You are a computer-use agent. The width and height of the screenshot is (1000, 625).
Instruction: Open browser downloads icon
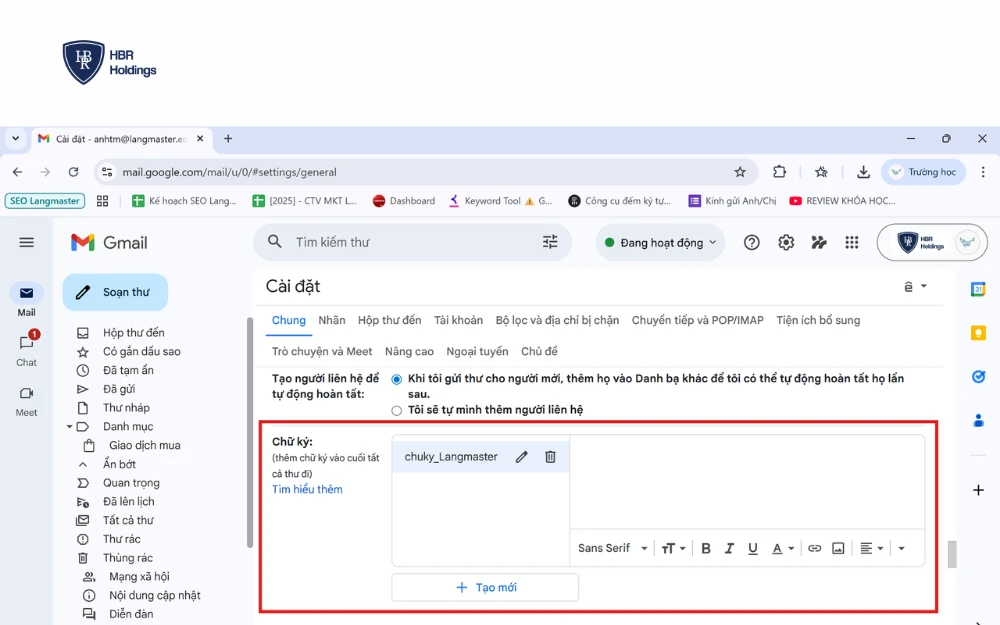pyautogui.click(x=863, y=172)
